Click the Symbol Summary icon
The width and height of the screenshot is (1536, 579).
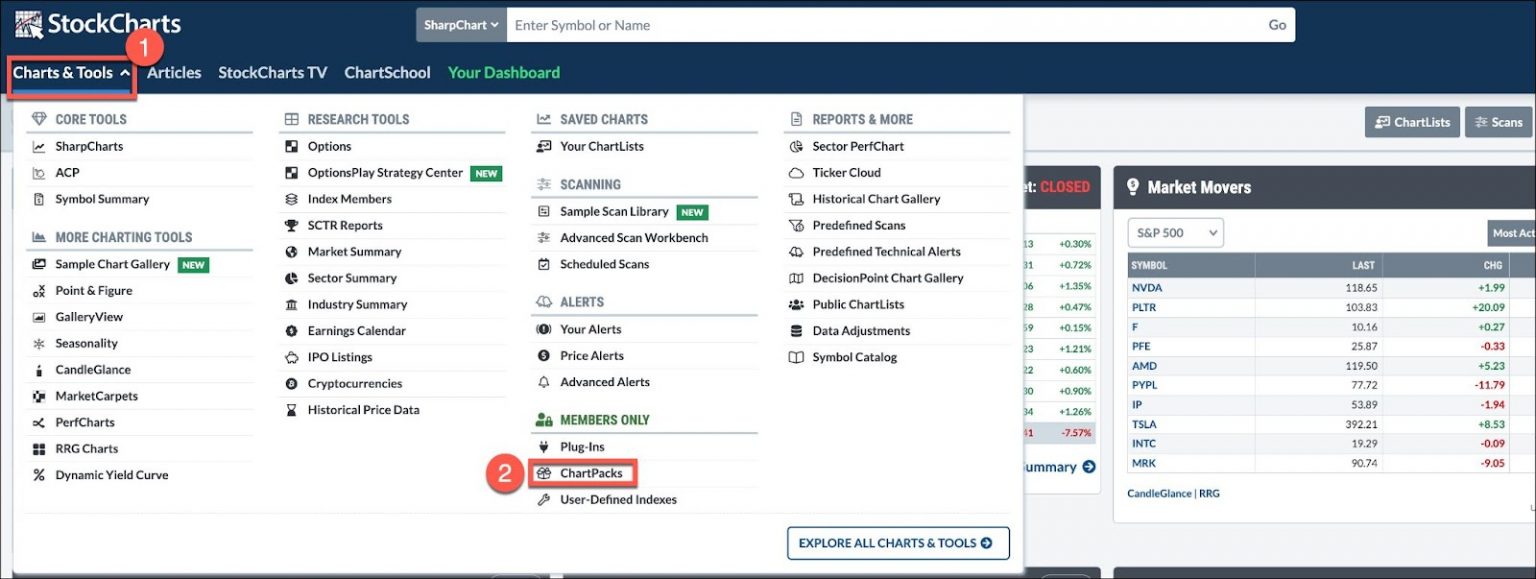tap(39, 199)
